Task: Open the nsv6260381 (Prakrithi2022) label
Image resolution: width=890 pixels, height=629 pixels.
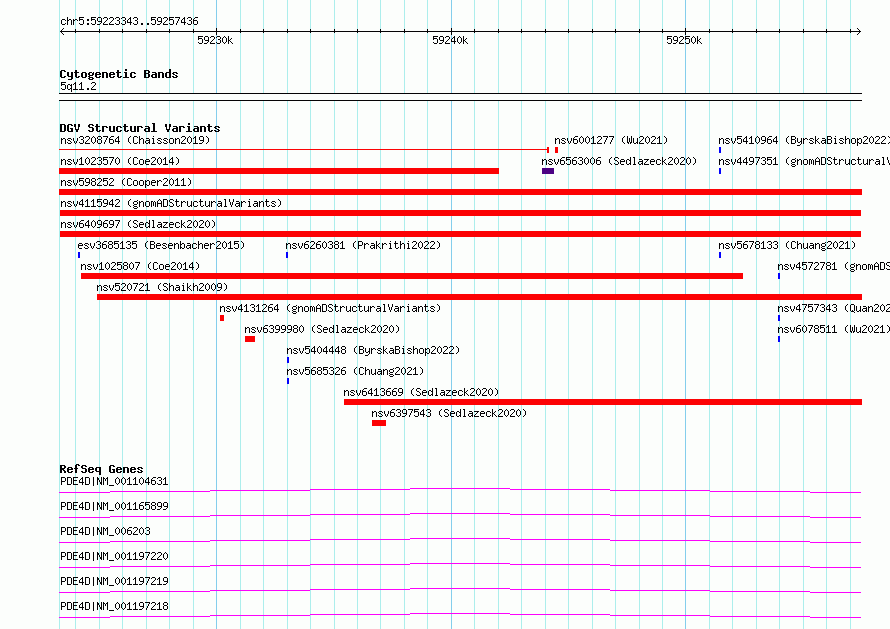Action: click(363, 245)
